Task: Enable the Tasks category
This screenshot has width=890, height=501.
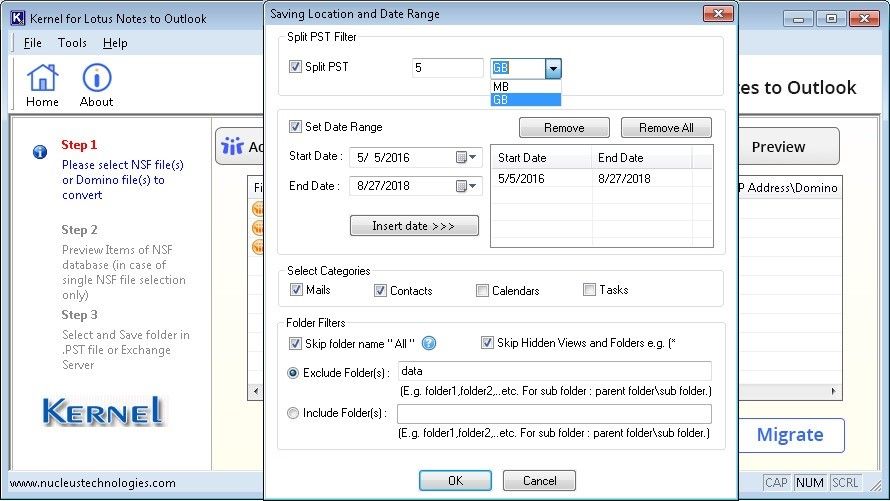Action: click(589, 290)
